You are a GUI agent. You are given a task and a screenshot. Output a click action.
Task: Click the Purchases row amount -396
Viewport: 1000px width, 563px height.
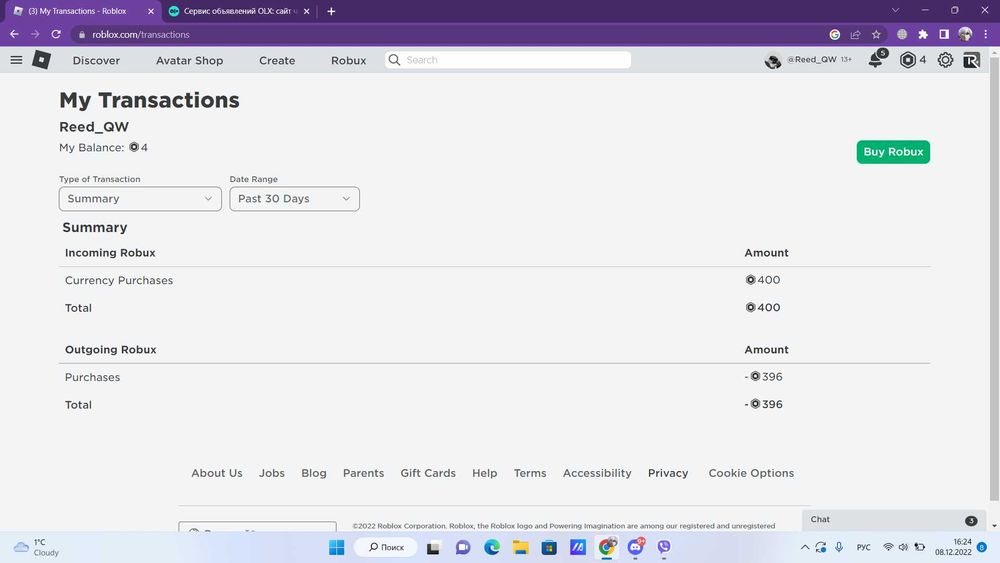click(763, 377)
